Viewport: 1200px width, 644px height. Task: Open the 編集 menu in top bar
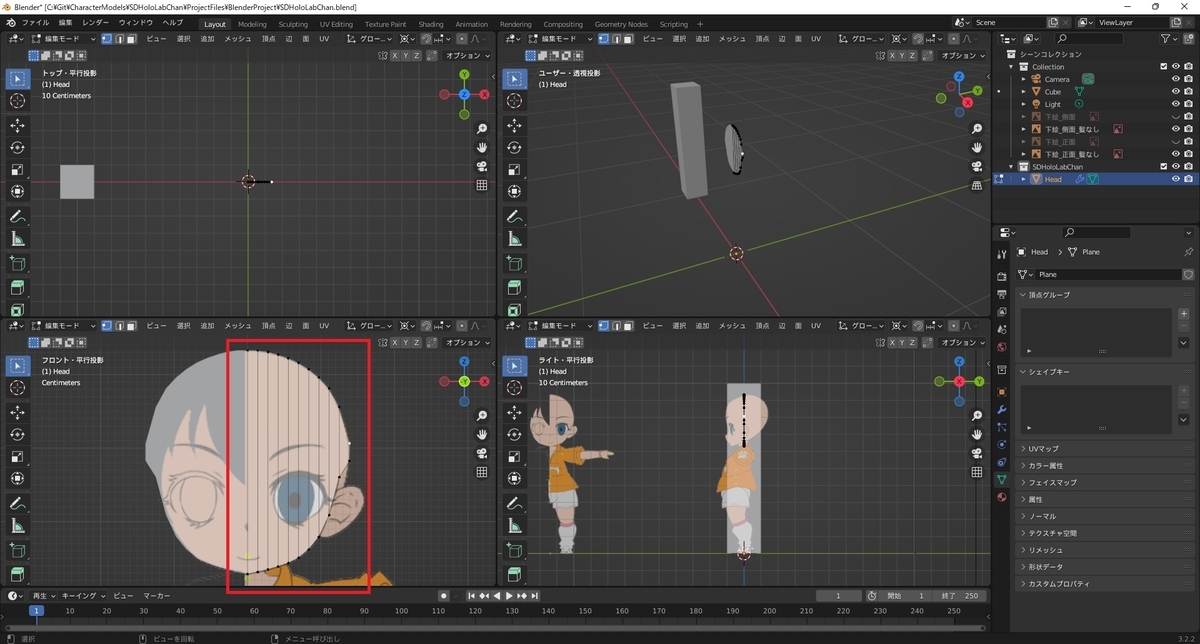[x=65, y=23]
